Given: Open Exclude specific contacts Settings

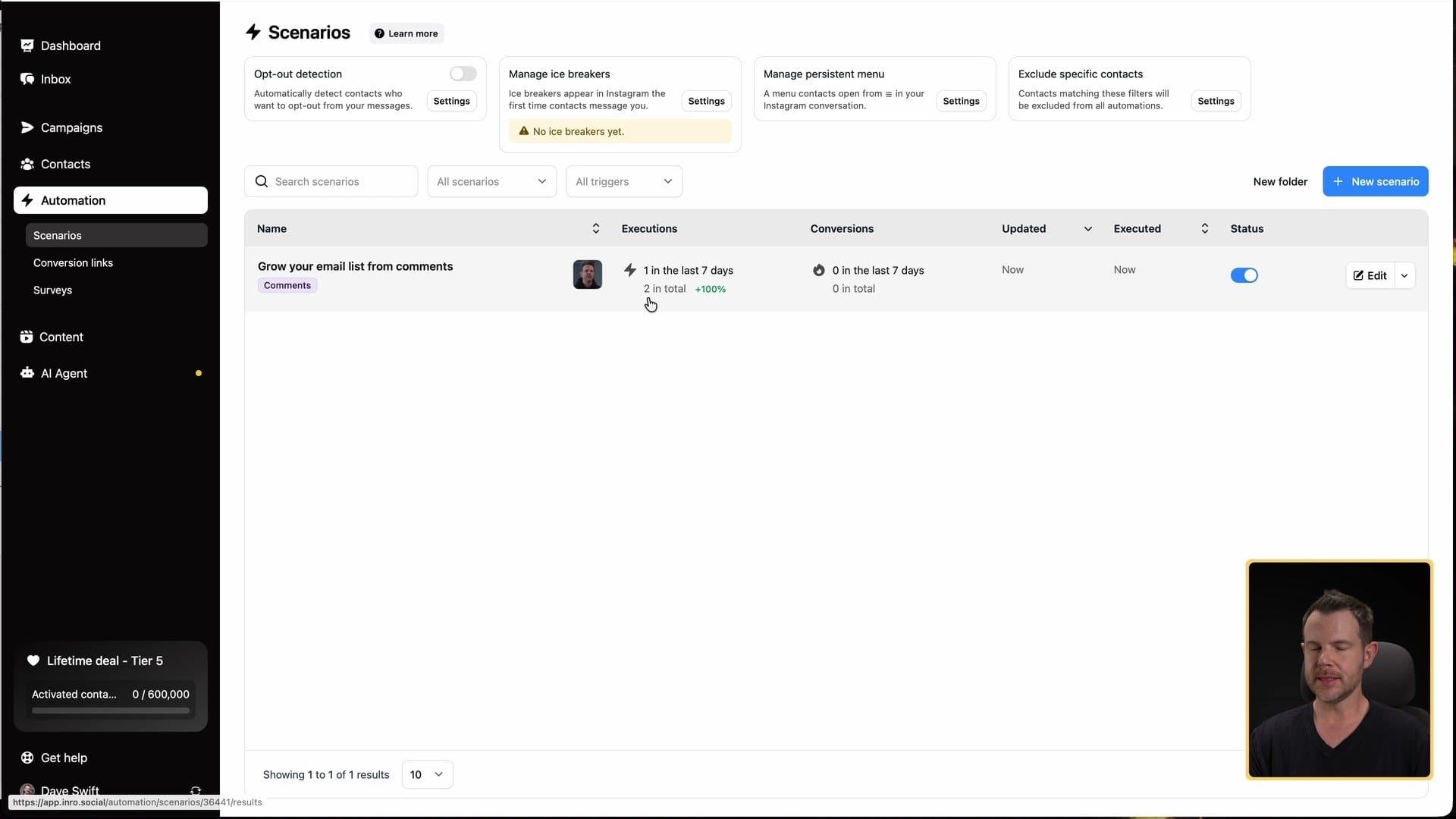Looking at the screenshot, I should pyautogui.click(x=1216, y=101).
